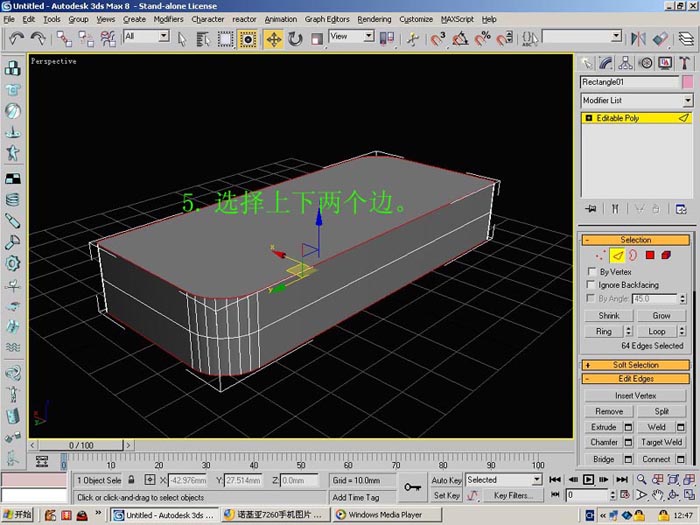Collapse the Selection rollout header

tap(635, 240)
